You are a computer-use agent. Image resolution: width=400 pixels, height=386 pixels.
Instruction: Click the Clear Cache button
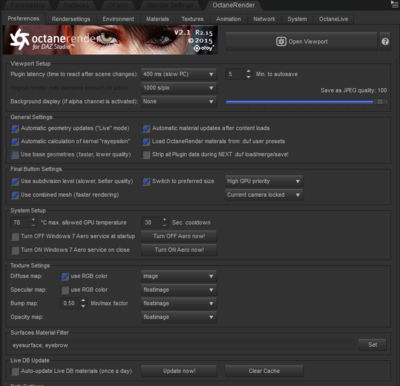(x=264, y=371)
